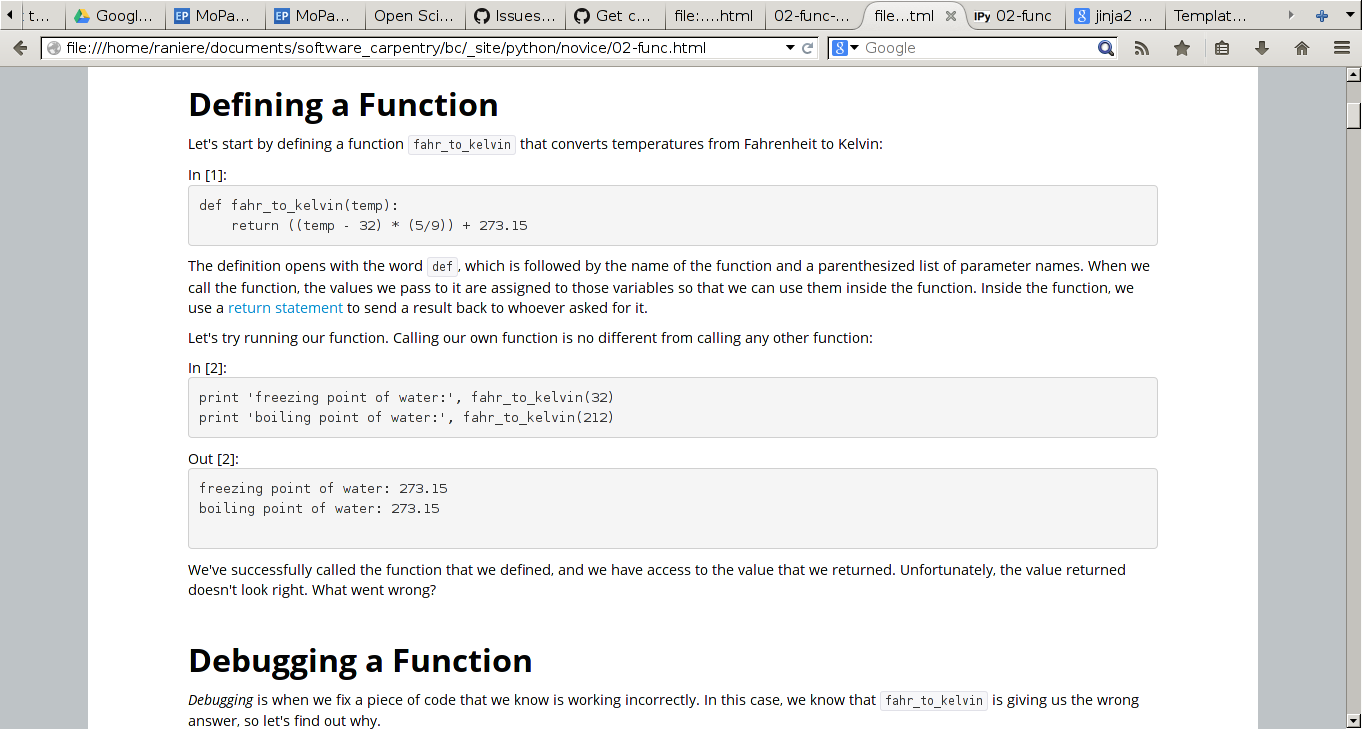This screenshot has height=729, width=1362.
Task: Switch to the second MoPa tab
Action: [316, 16]
